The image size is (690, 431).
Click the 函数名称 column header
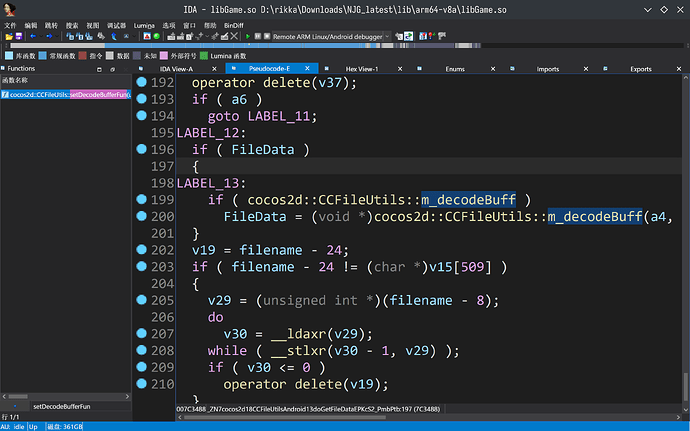(66, 80)
